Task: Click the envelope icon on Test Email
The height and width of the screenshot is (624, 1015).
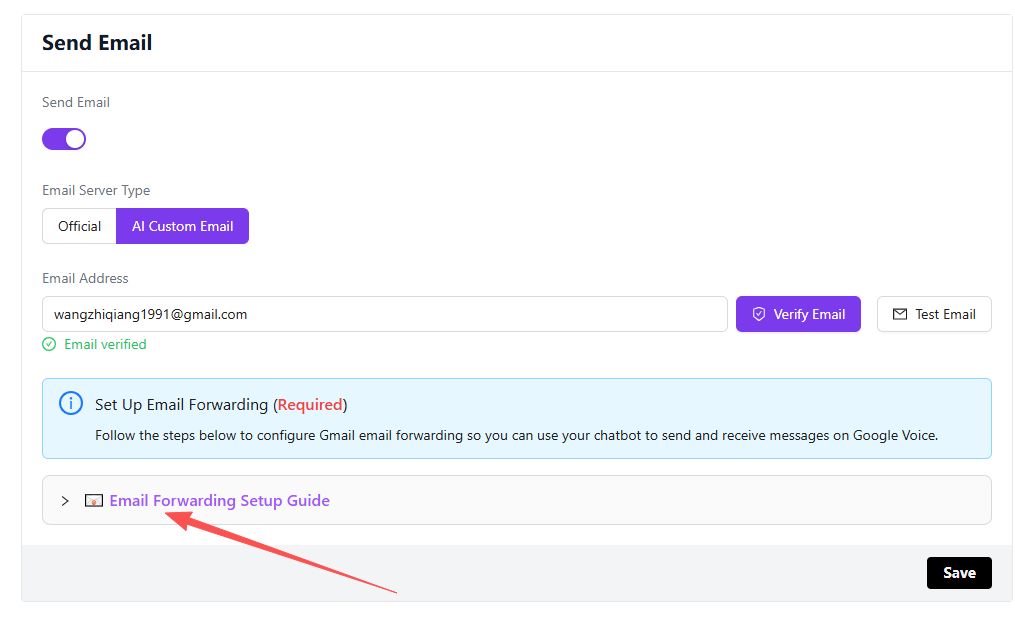Action: 899,314
